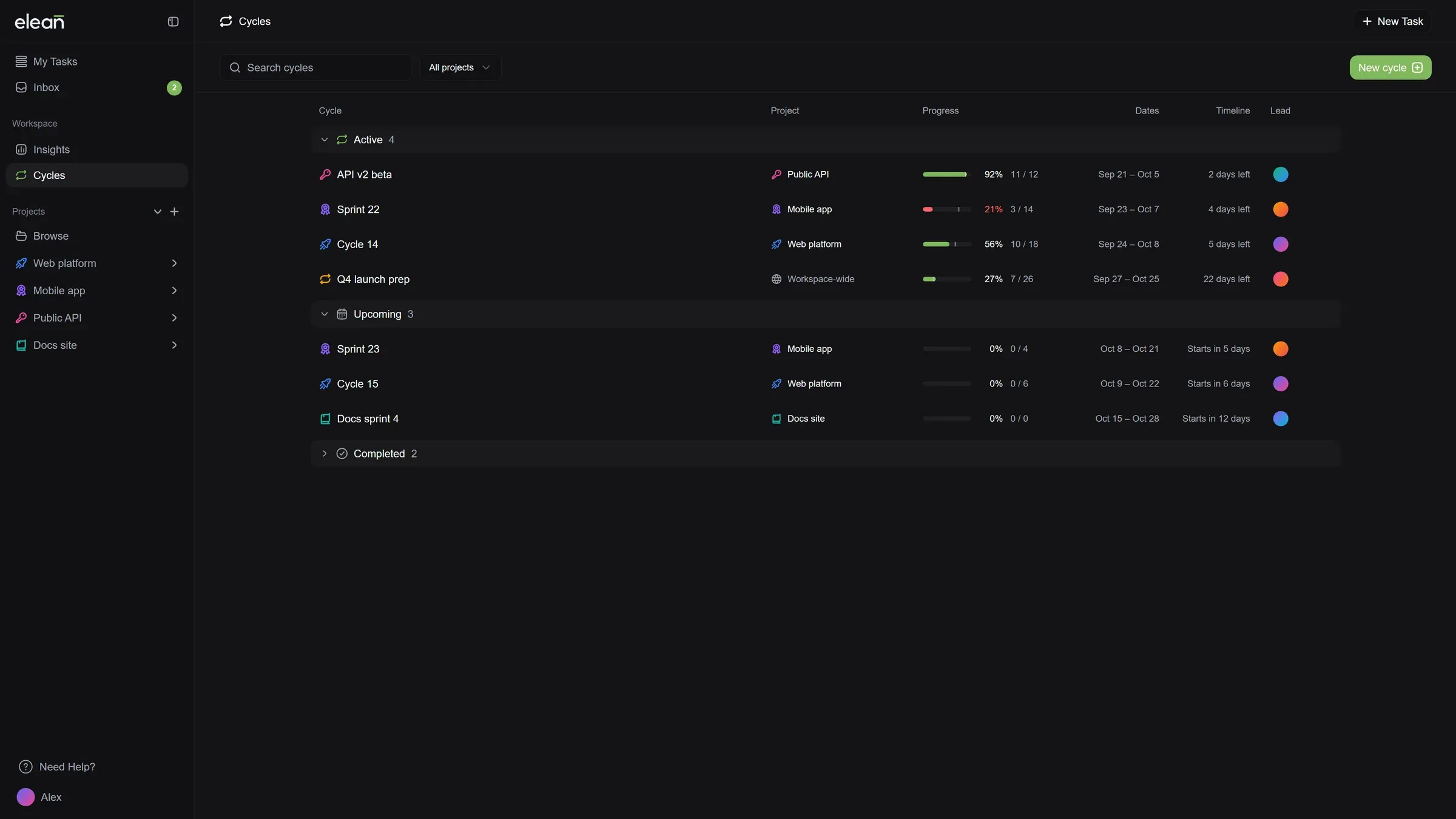
Task: Click the blue lead avatar on Docs sprint 4
Action: pyautogui.click(x=1280, y=419)
